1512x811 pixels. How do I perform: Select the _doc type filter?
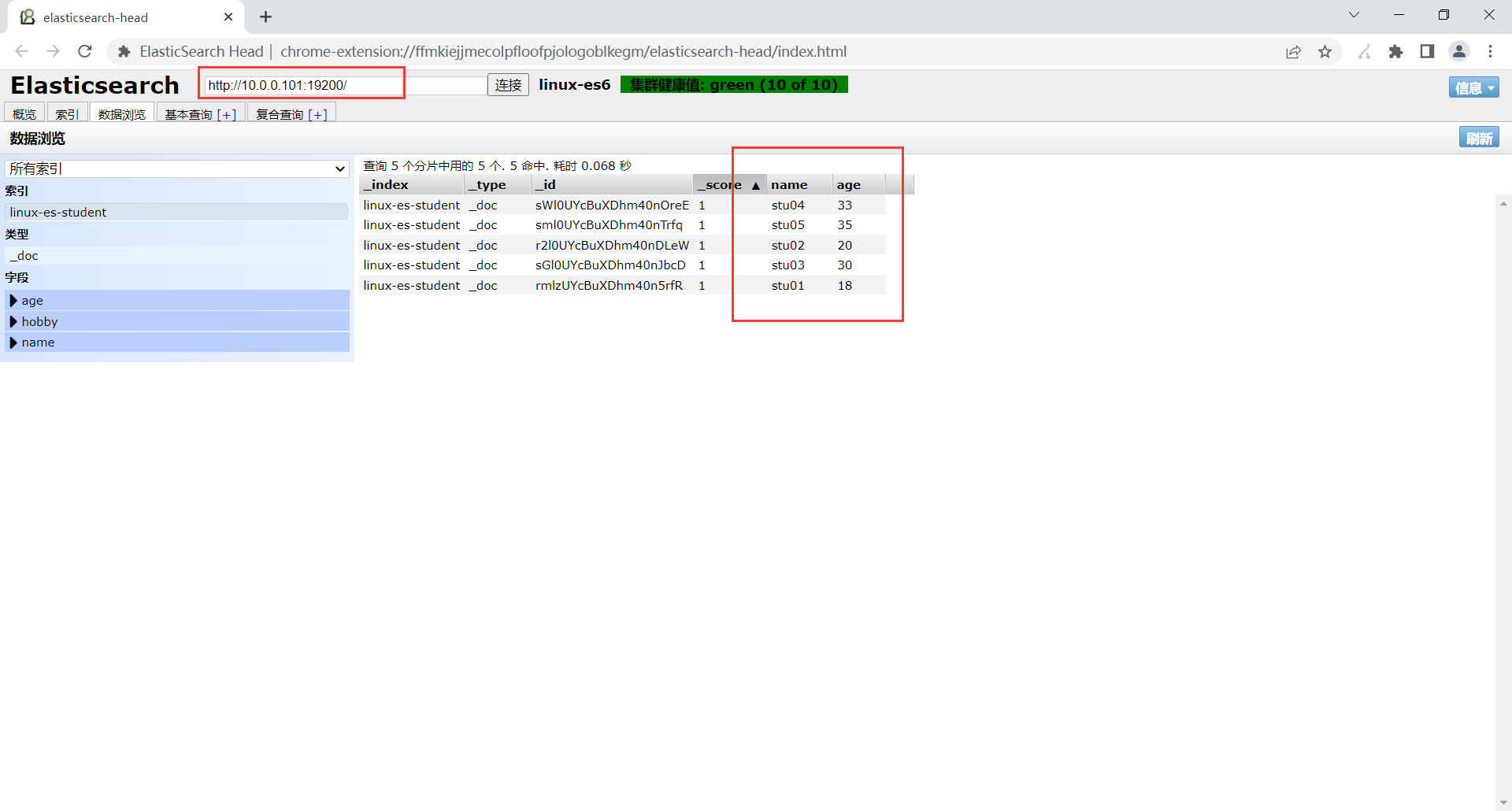tap(177, 255)
